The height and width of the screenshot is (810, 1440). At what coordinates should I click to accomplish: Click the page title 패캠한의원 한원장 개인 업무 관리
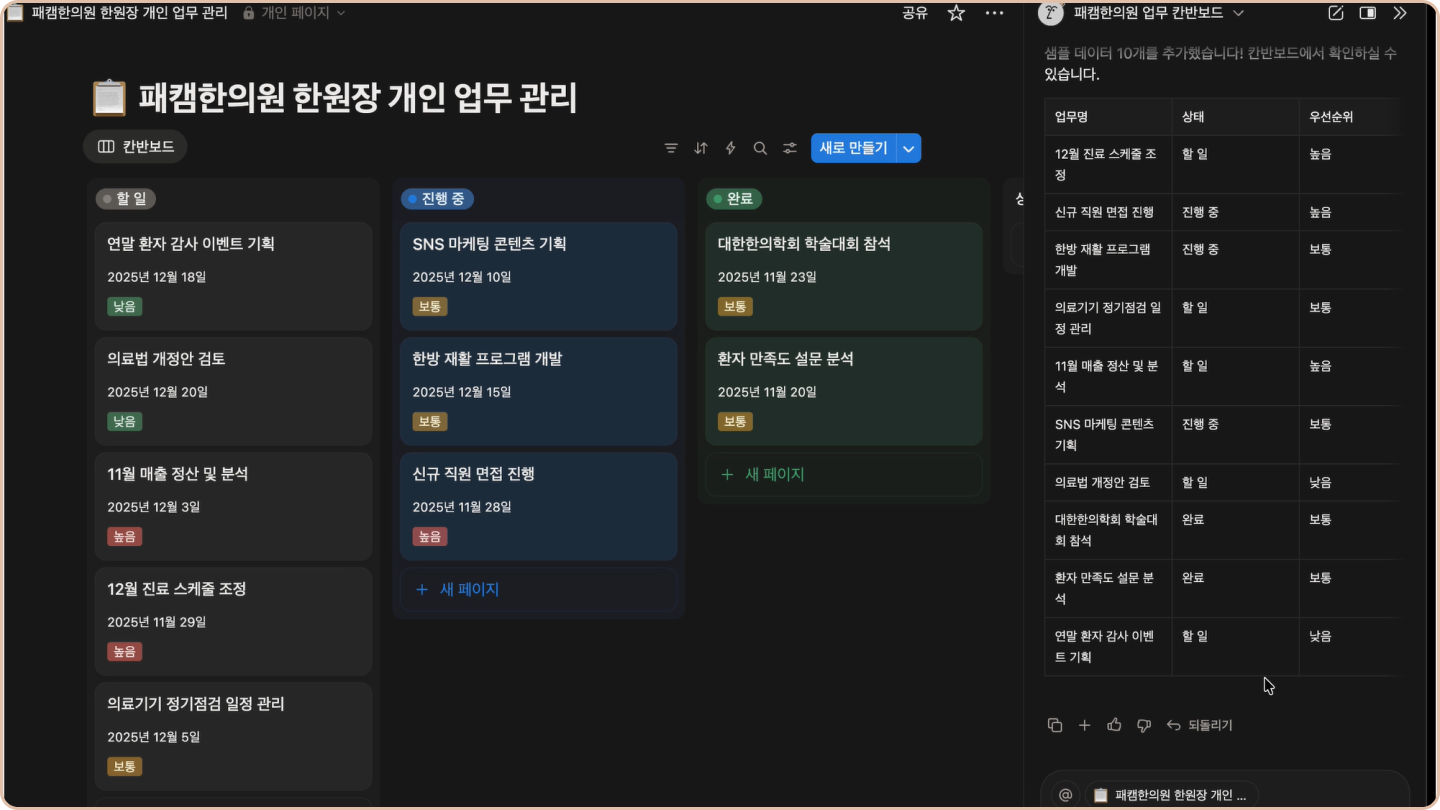(x=358, y=98)
